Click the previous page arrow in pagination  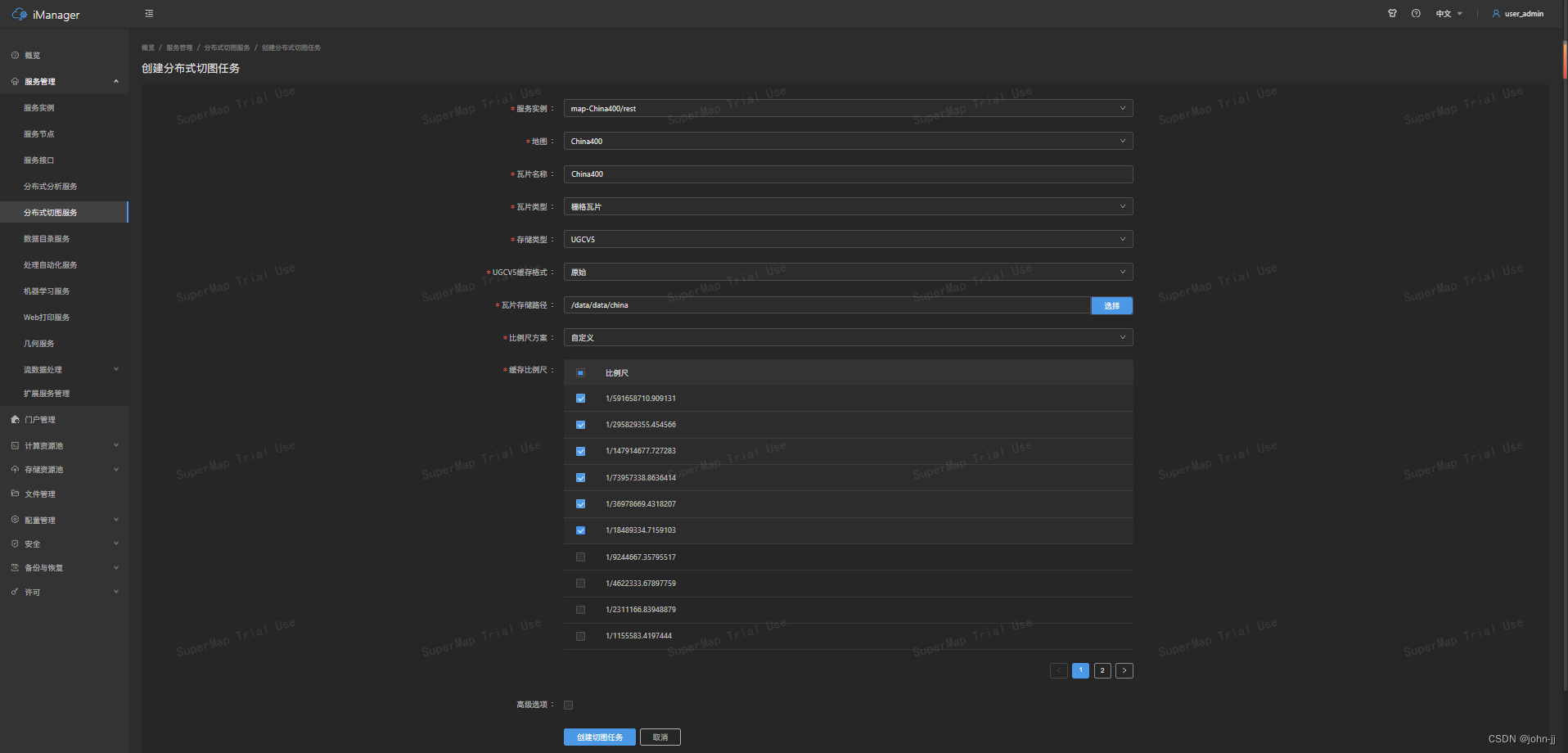1059,670
